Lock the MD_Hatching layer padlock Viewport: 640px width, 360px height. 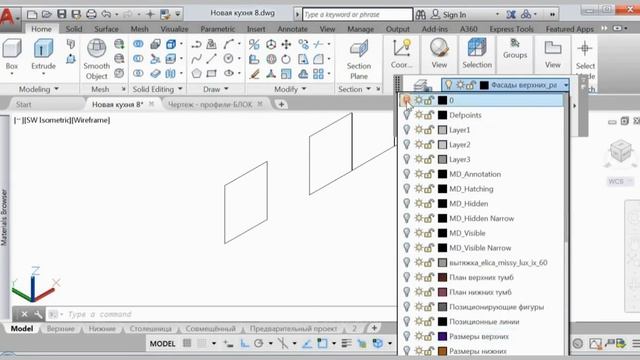(x=429, y=189)
